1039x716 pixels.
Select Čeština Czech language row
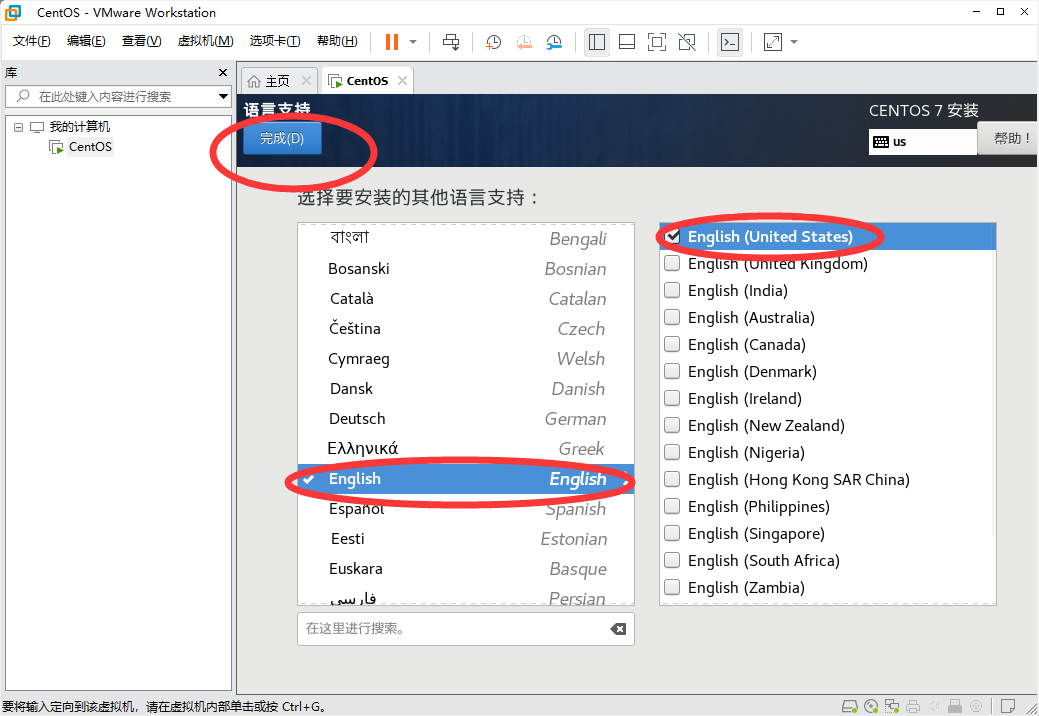click(x=466, y=329)
